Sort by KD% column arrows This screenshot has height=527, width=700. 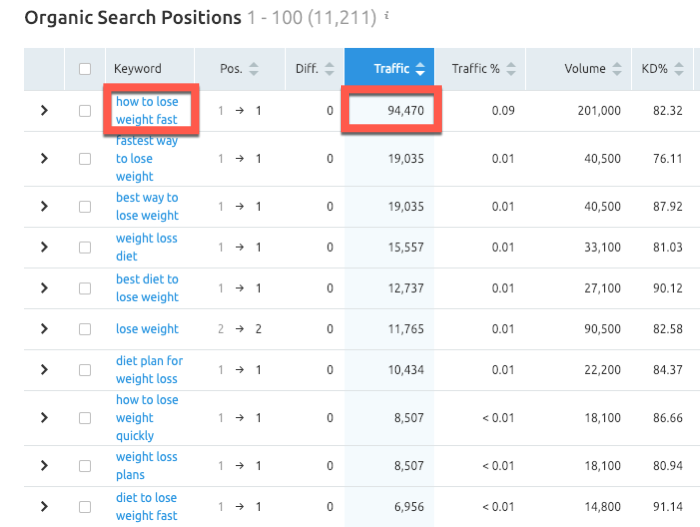point(678,69)
